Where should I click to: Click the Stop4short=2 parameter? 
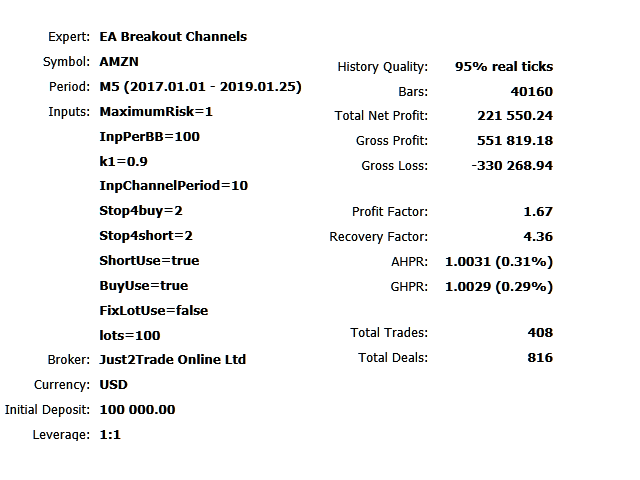[146, 236]
